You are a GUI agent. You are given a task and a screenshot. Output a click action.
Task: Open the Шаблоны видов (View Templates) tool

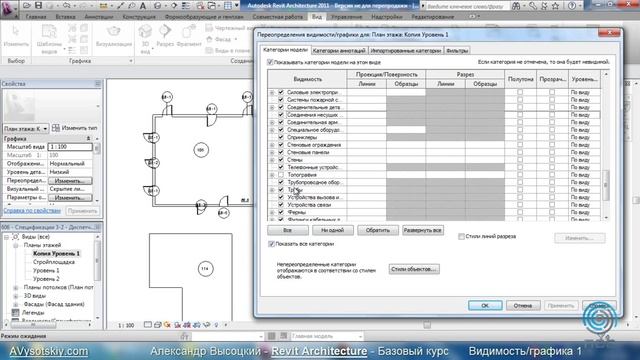pos(49,39)
